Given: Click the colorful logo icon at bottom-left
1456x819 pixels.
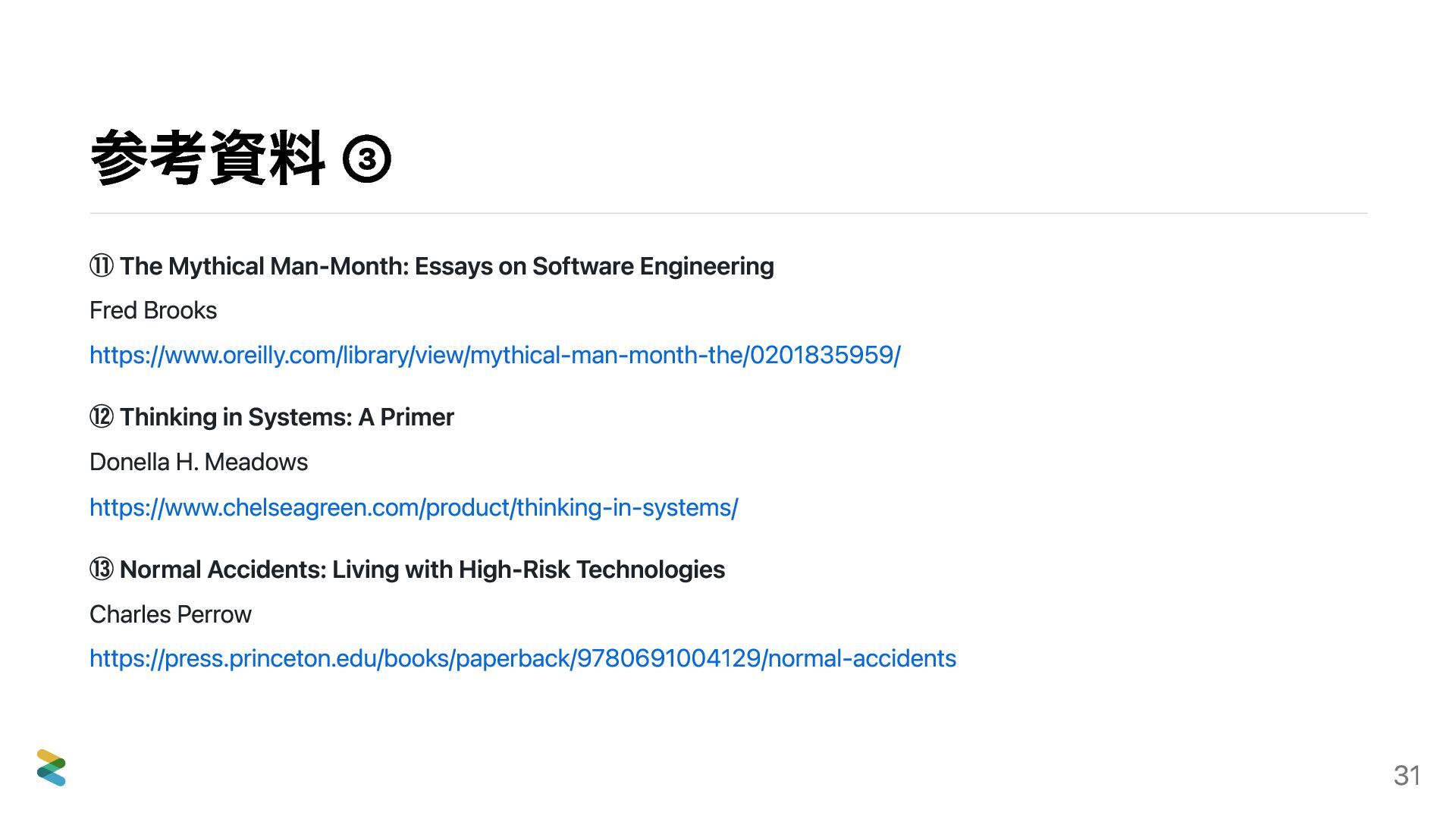Looking at the screenshot, I should click(51, 767).
